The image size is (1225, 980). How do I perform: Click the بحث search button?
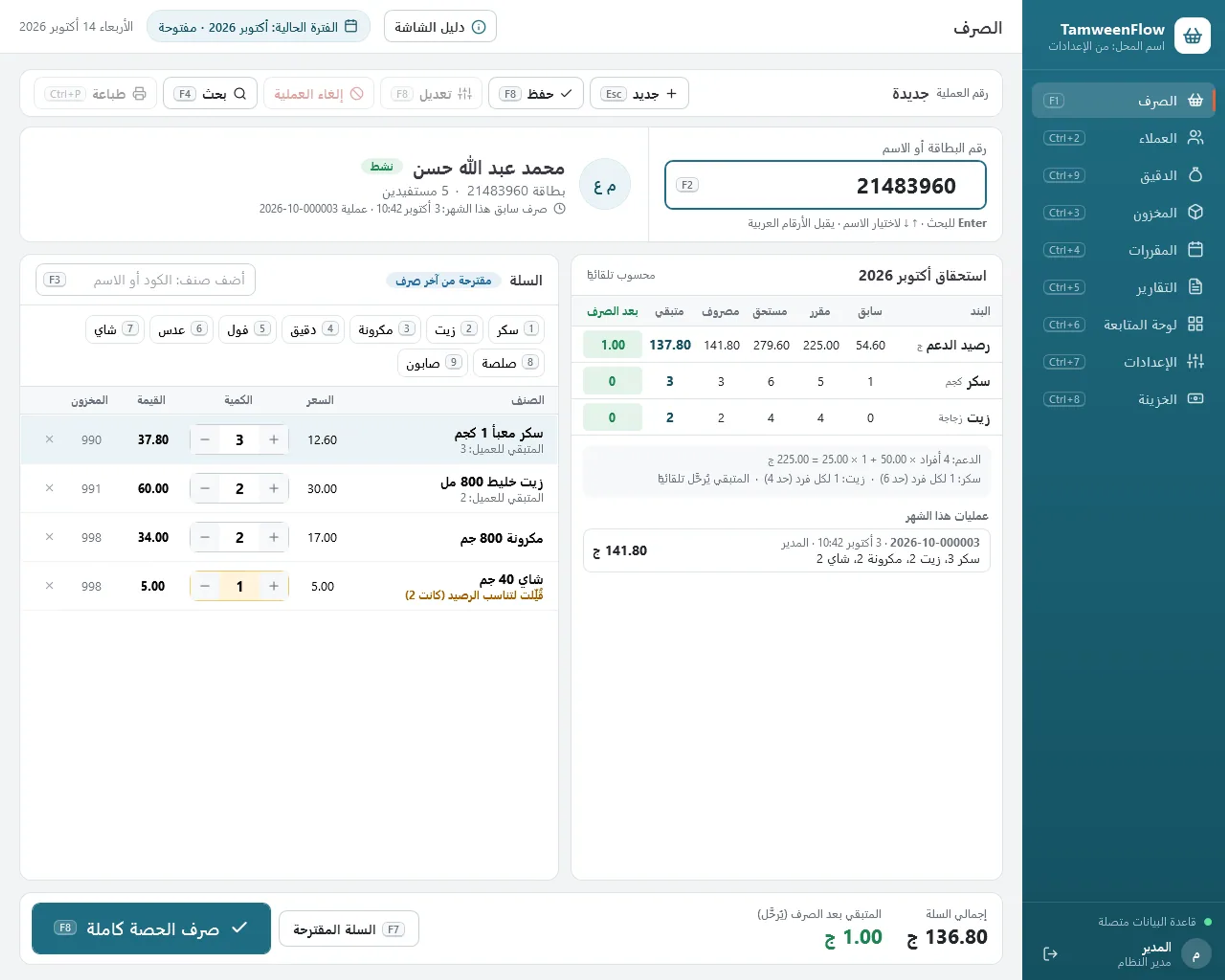click(x=210, y=93)
